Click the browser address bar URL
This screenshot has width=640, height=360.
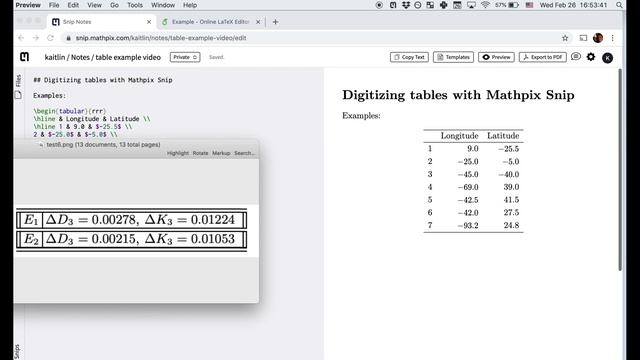pos(161,38)
